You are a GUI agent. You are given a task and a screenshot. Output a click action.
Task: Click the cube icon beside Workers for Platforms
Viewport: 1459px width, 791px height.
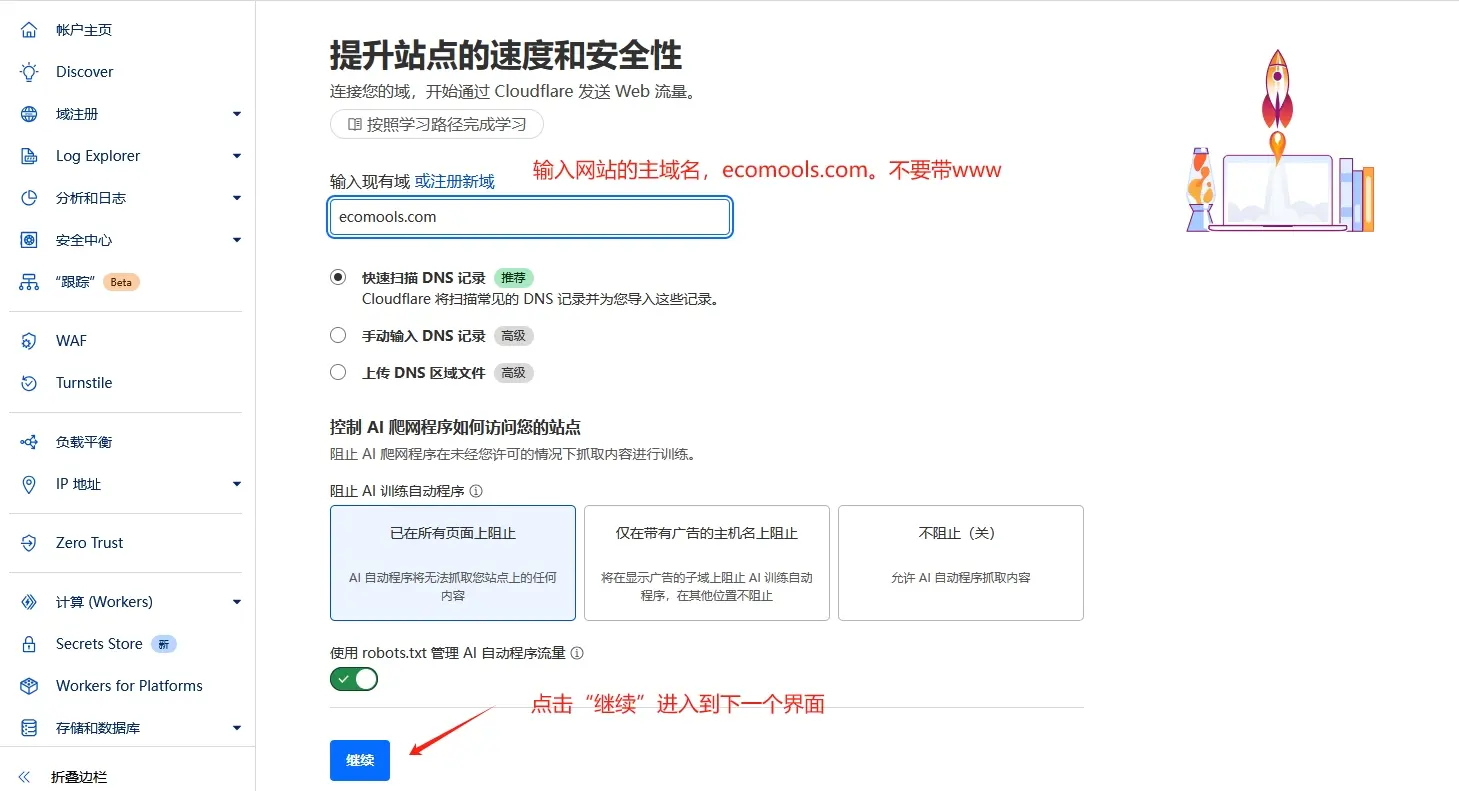coord(29,686)
